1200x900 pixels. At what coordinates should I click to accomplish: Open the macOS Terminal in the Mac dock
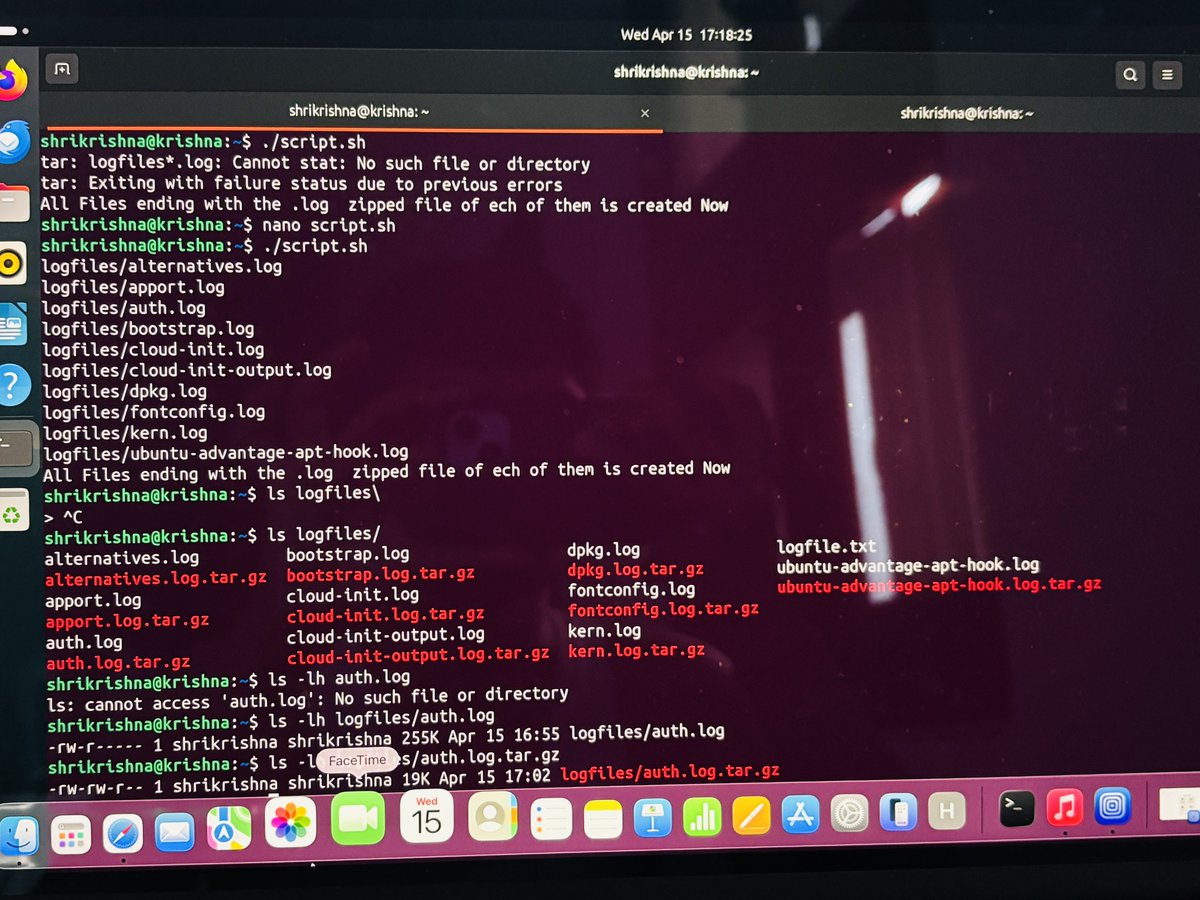pyautogui.click(x=1017, y=807)
